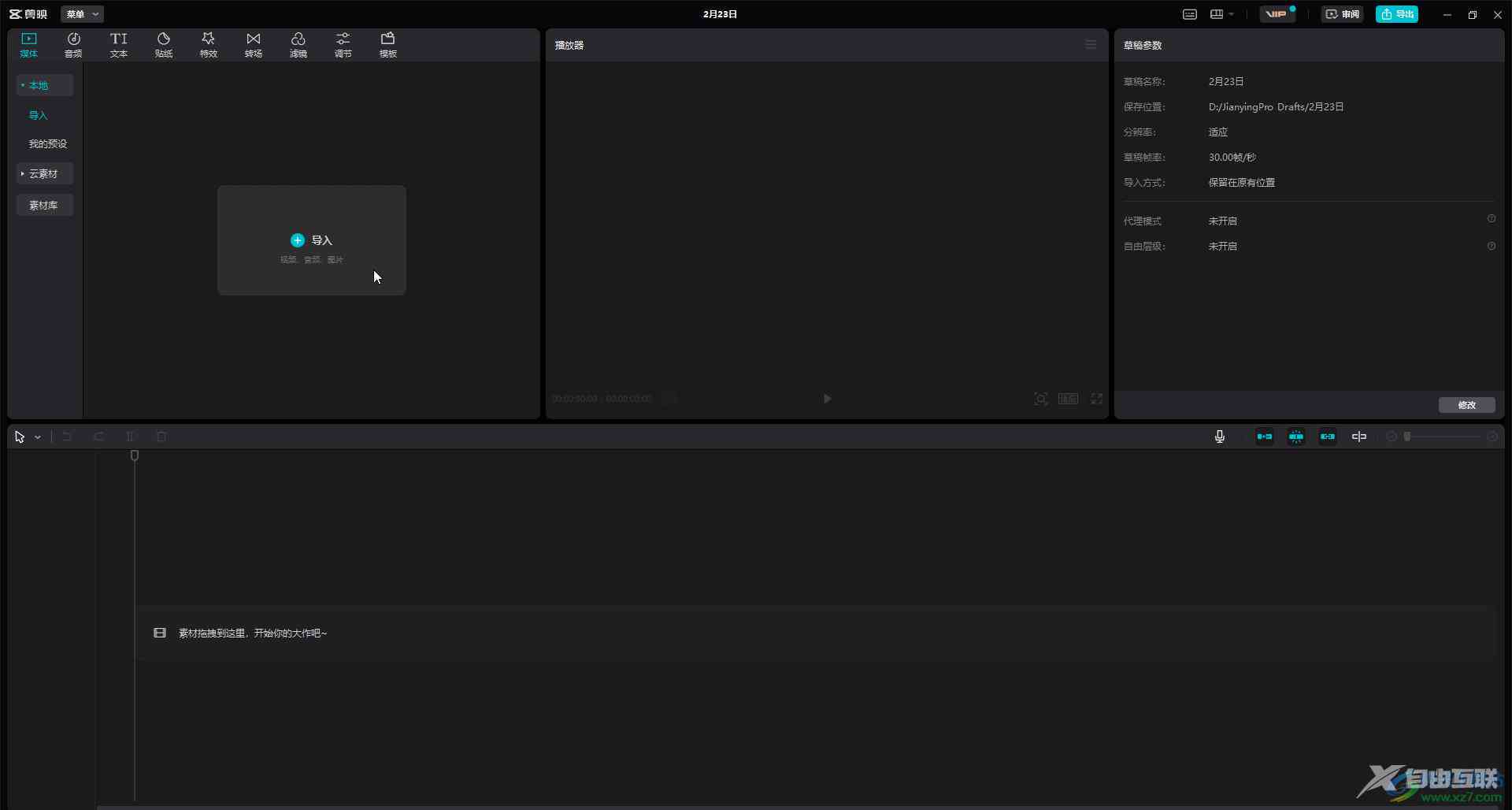
Task: Click the teal plus import icon
Action: (298, 240)
